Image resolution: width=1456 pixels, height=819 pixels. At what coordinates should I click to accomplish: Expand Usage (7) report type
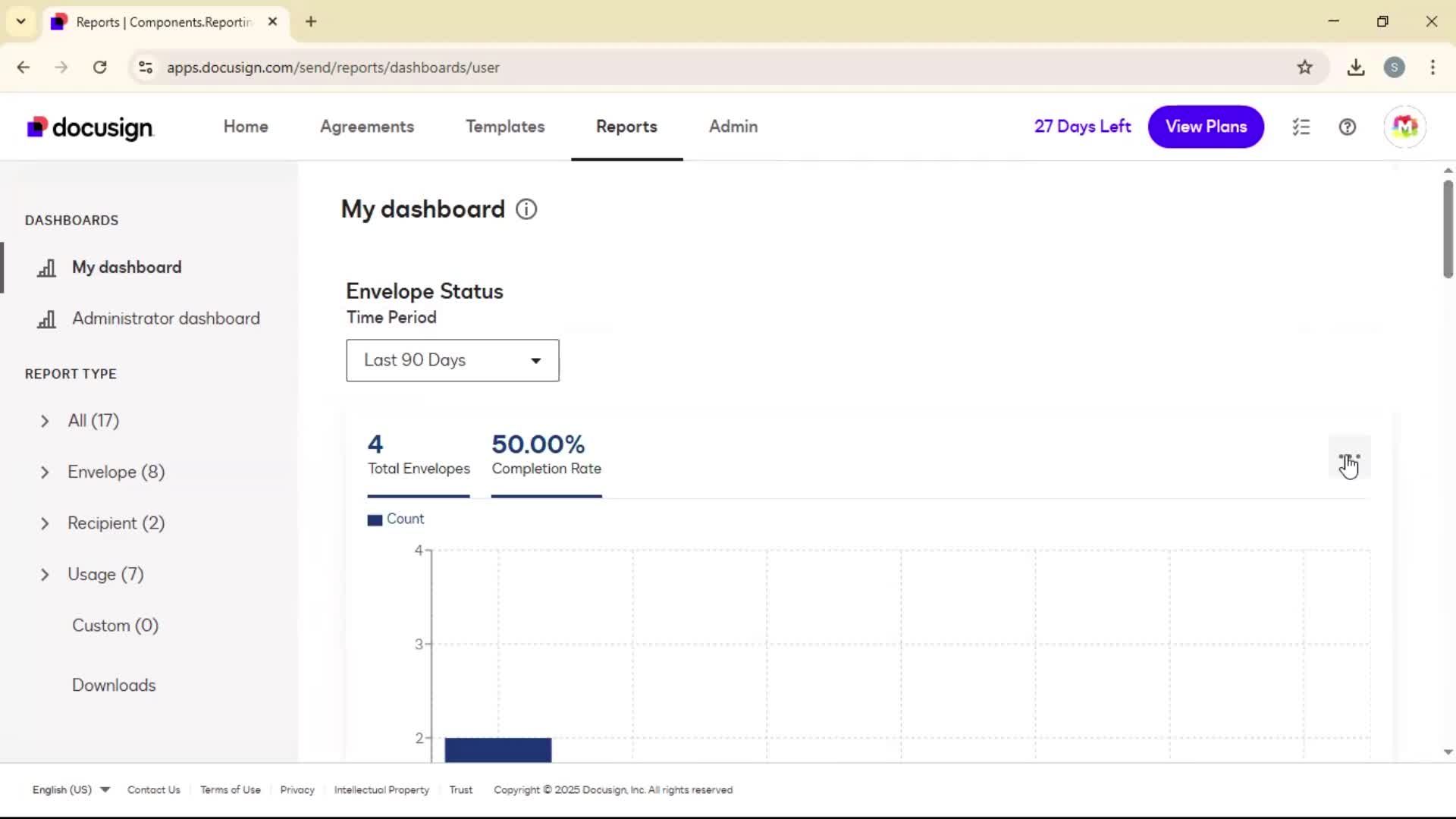click(45, 575)
